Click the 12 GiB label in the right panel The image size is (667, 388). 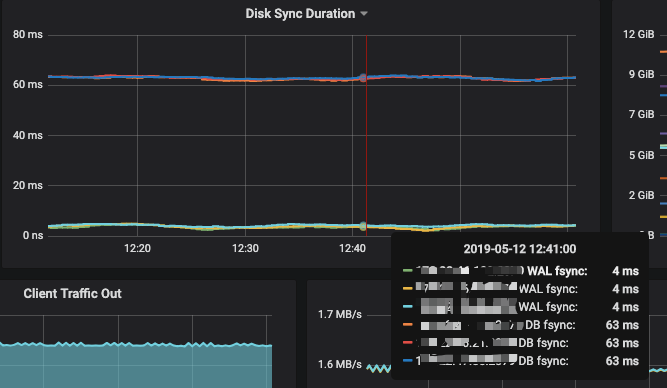coord(638,34)
